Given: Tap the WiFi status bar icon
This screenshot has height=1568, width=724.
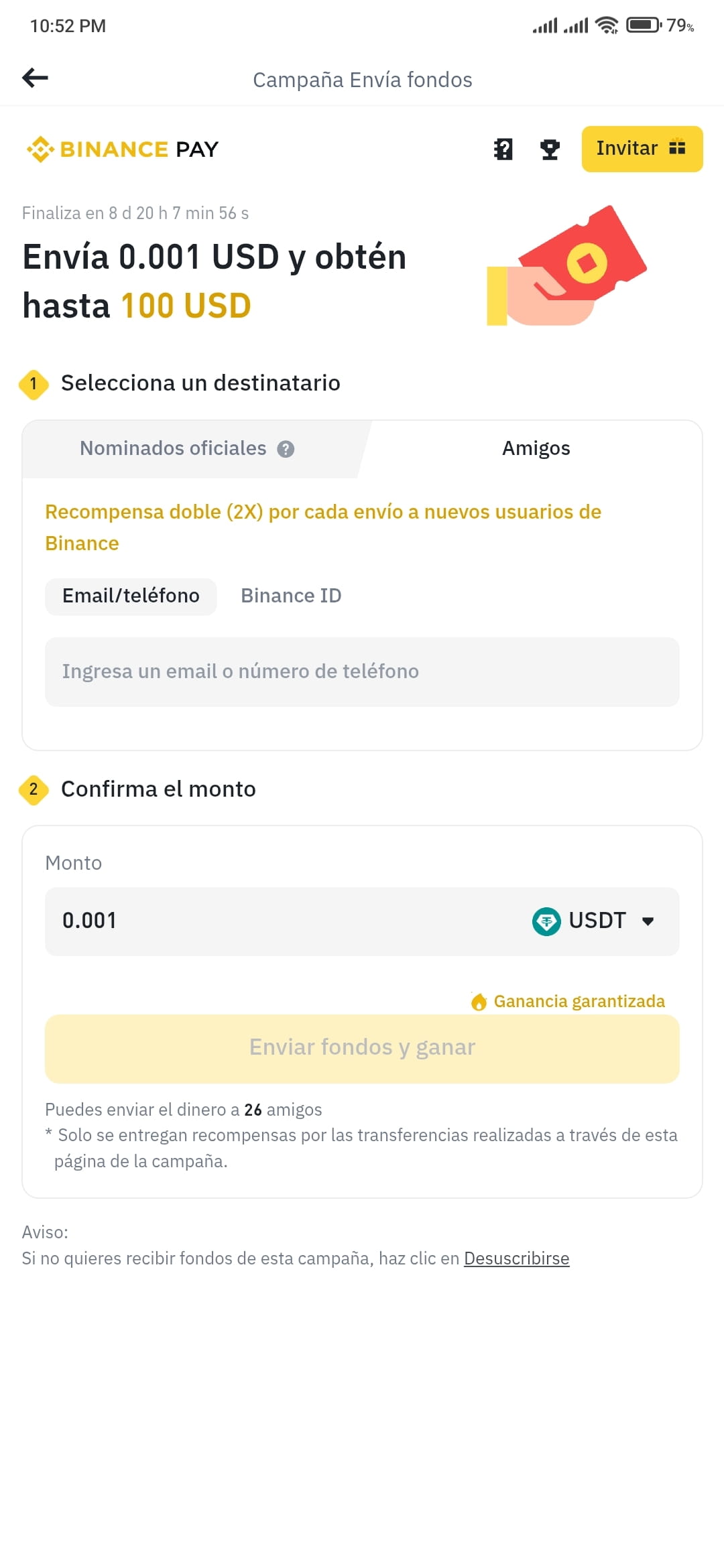Looking at the screenshot, I should [x=607, y=25].
